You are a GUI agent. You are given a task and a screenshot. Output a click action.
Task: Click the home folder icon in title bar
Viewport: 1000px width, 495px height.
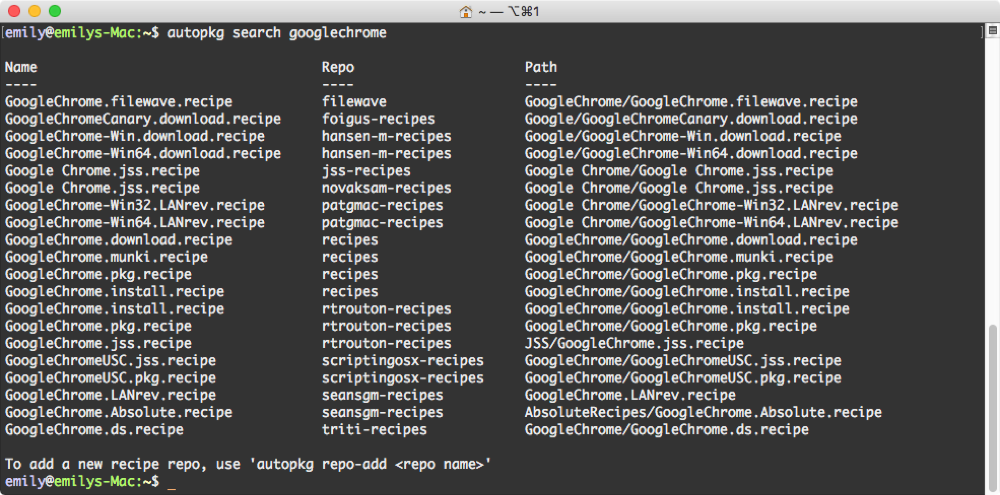coord(465,11)
